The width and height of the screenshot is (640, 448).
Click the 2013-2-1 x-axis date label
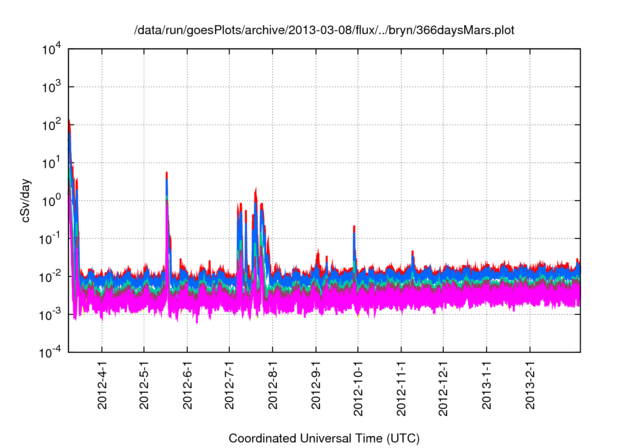coord(530,386)
